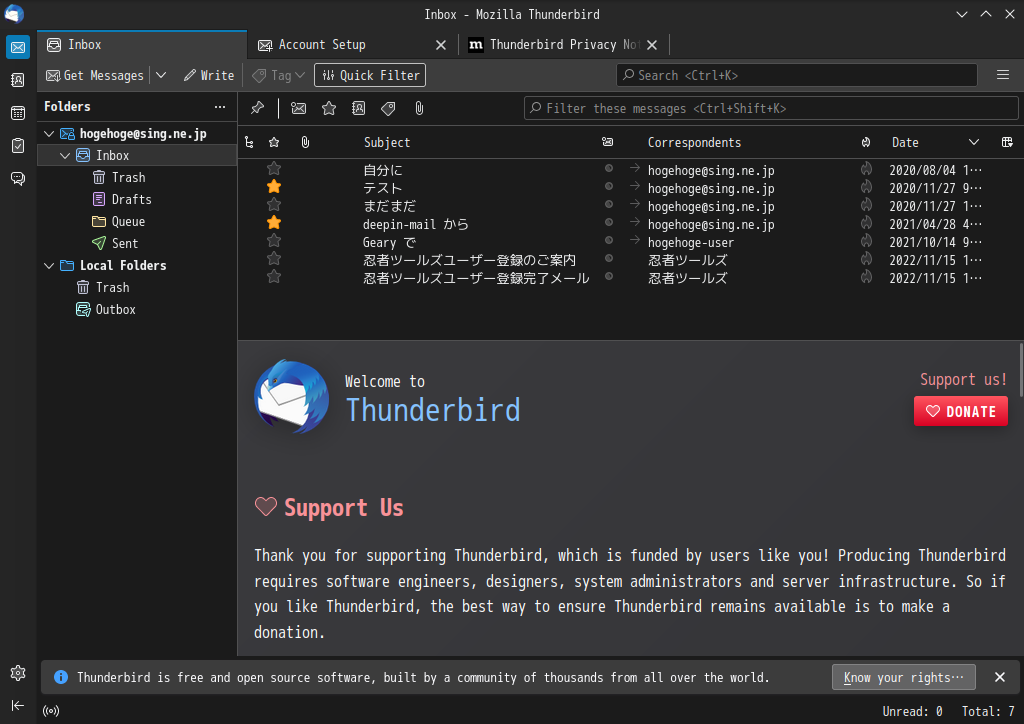
Task: Open Settings via the gear icon
Action: [x=18, y=673]
